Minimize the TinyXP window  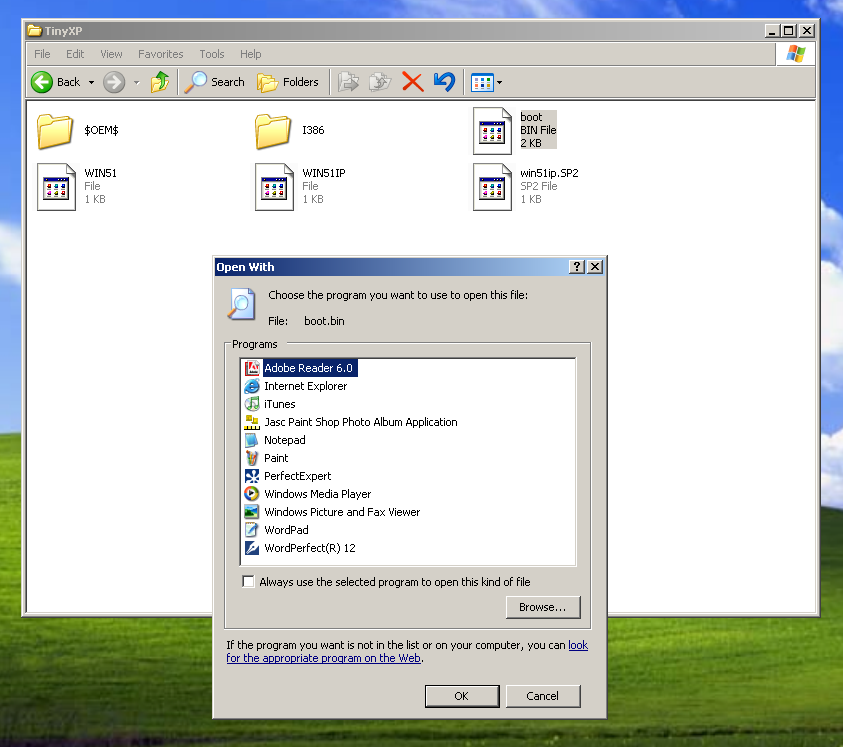point(772,31)
